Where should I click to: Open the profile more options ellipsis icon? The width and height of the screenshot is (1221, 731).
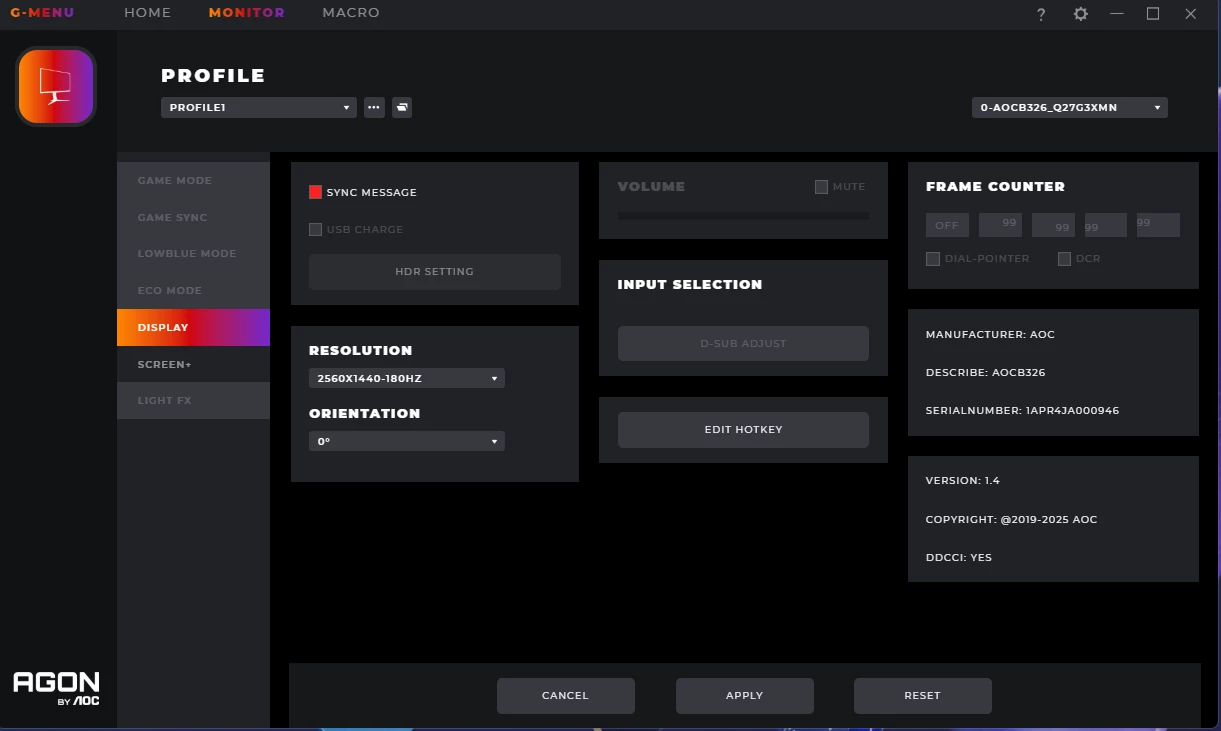click(374, 107)
